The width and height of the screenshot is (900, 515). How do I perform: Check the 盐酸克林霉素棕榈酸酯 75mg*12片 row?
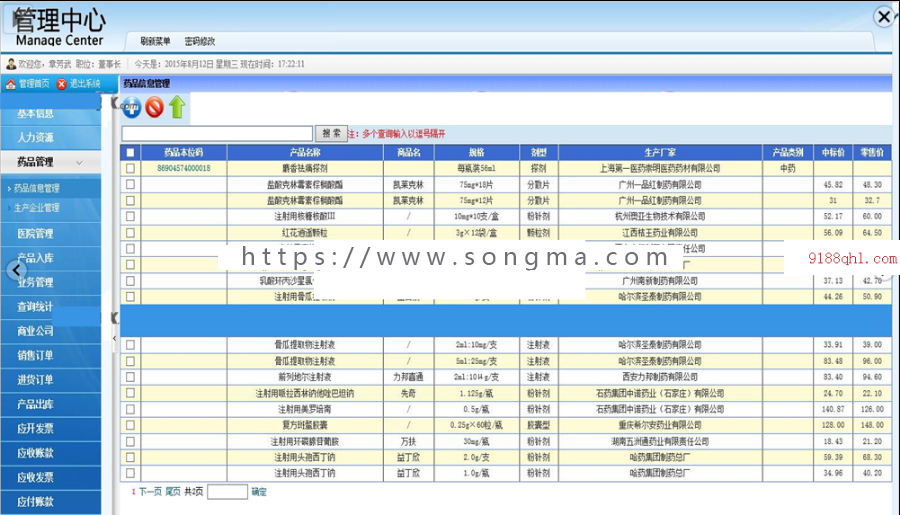coord(130,200)
